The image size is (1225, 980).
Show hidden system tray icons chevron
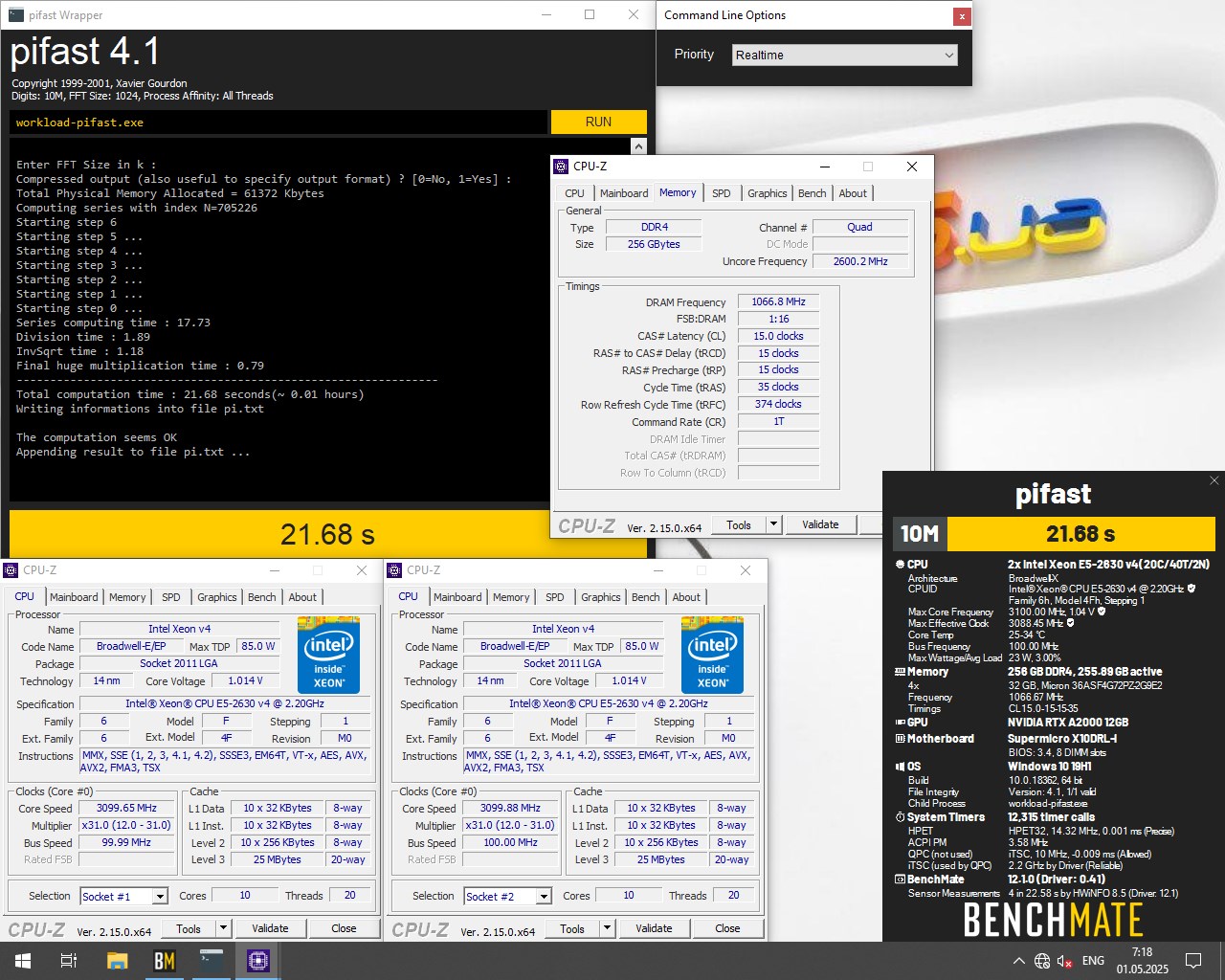(1018, 961)
